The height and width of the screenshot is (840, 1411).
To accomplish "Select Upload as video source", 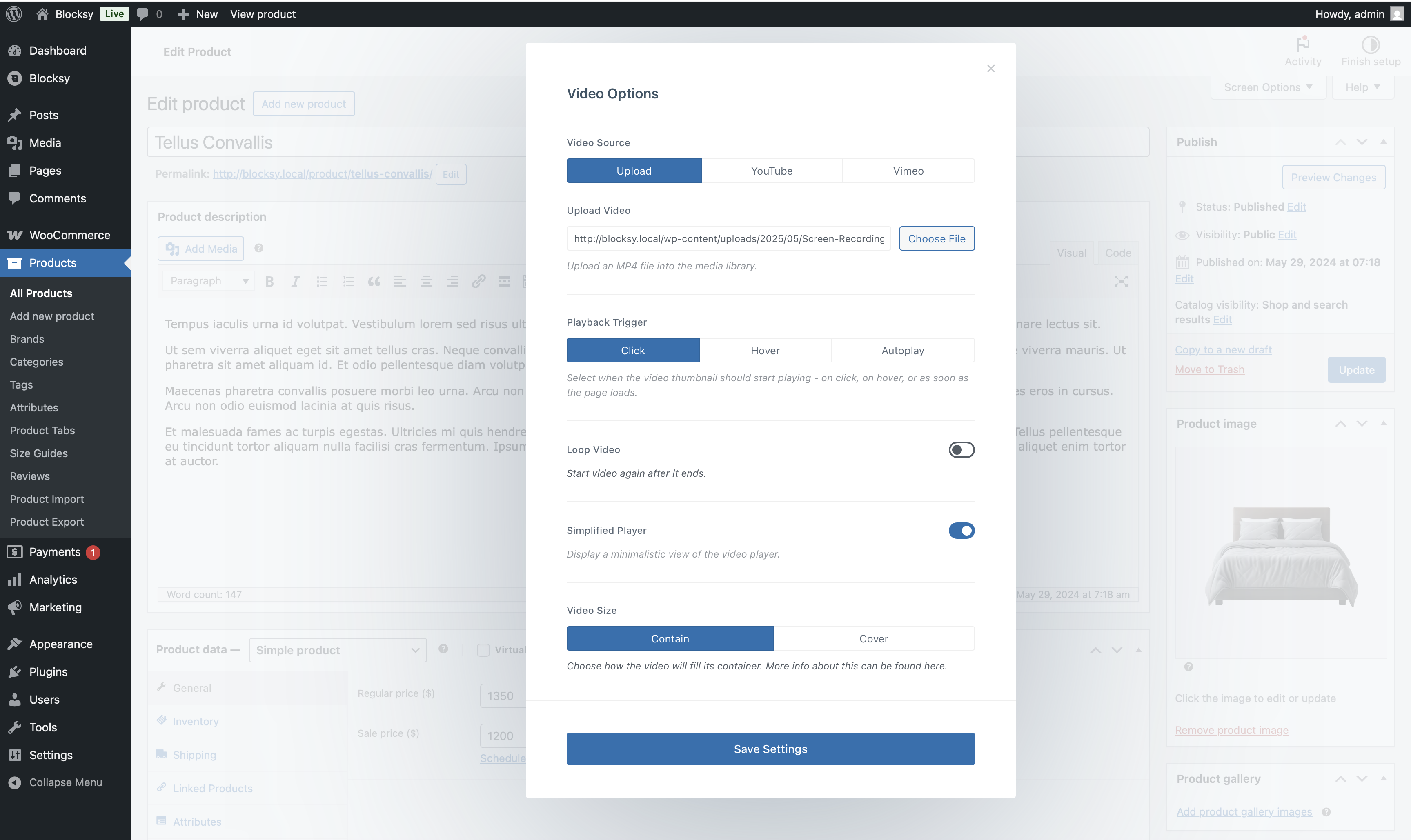I will coord(634,171).
